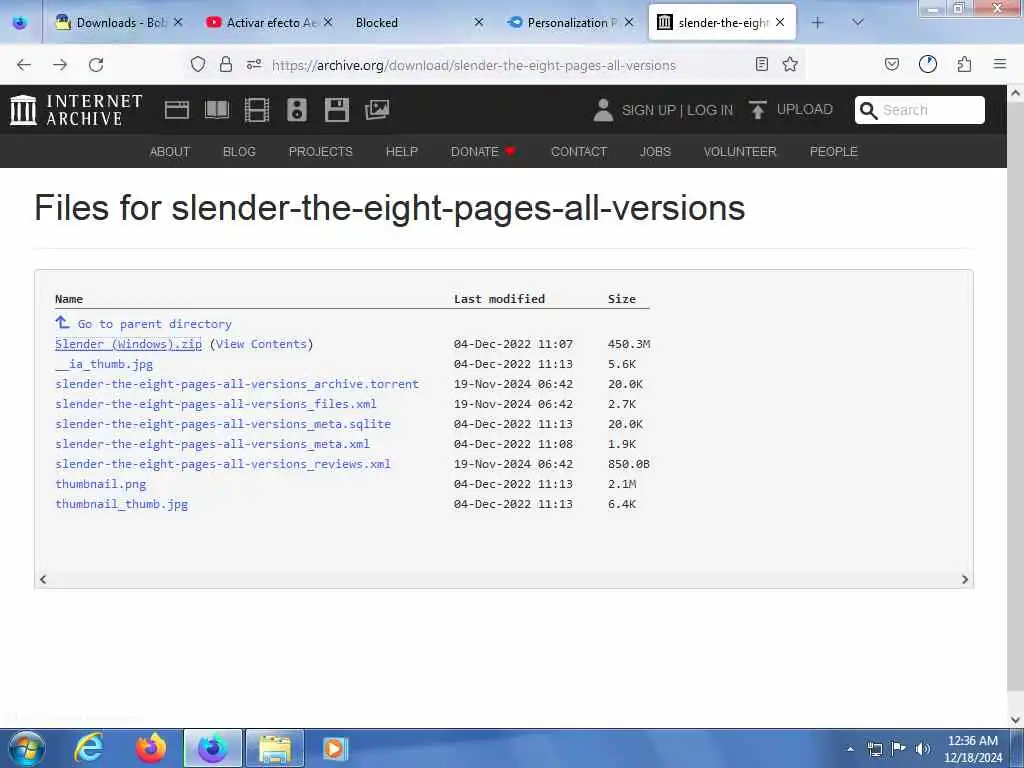Open the all-versions_meta.sqlite link
The image size is (1024, 768).
(x=223, y=424)
